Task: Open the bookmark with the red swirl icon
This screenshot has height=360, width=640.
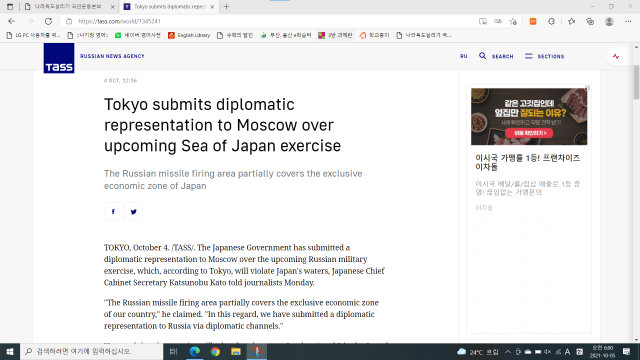Action: point(374,36)
